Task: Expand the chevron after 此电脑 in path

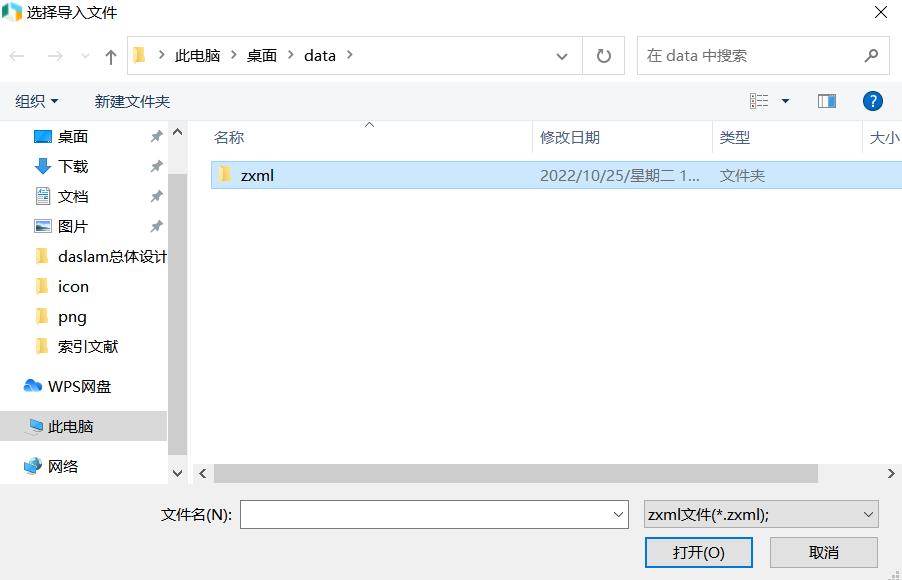Action: tap(234, 55)
